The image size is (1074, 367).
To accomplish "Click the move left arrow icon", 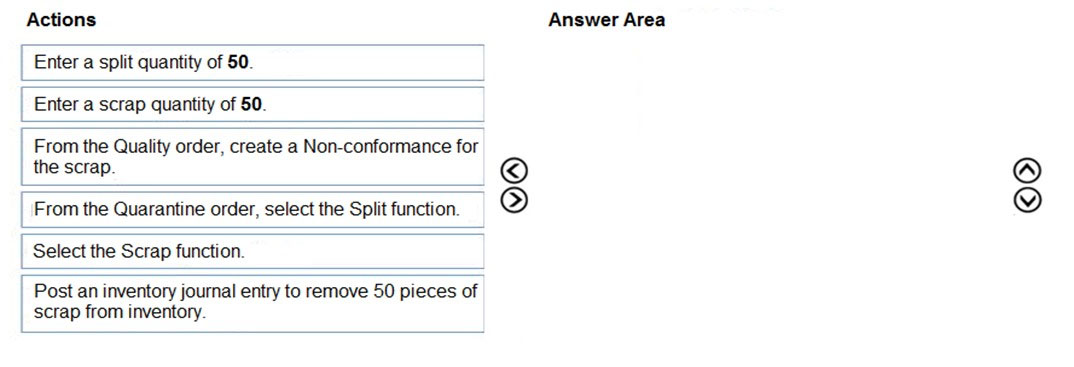I will click(x=514, y=170).
